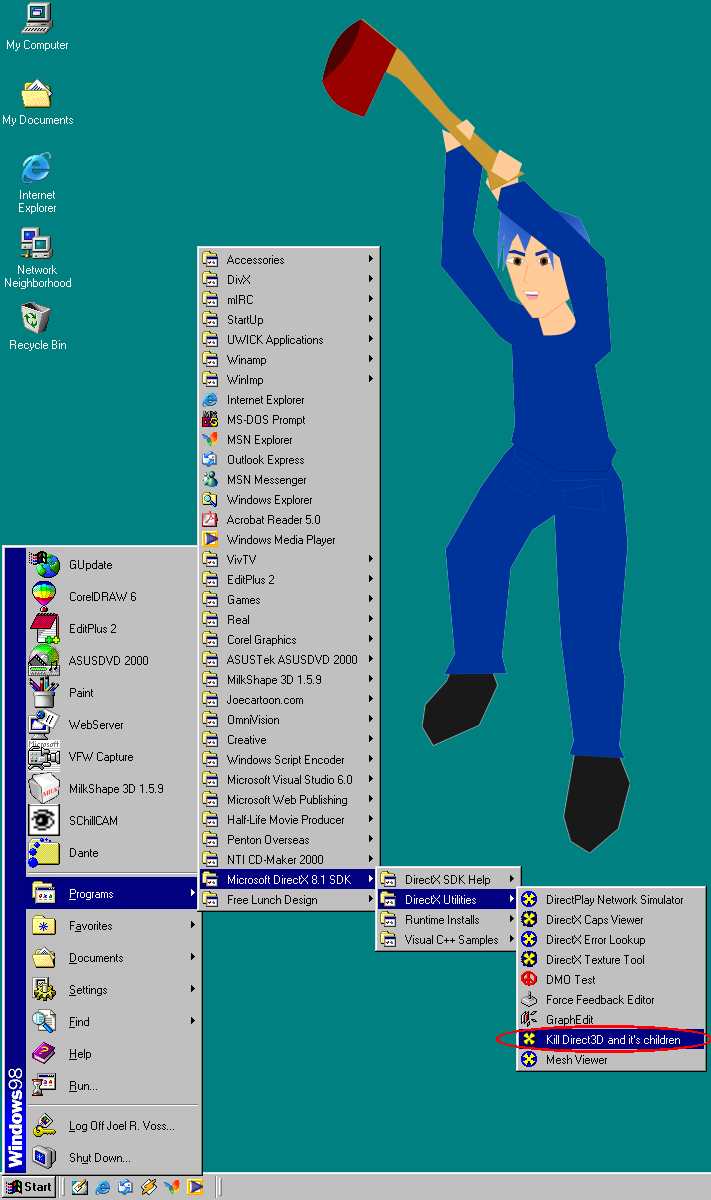
Task: Open DirectX Texture Tool
Action: [x=611, y=960]
